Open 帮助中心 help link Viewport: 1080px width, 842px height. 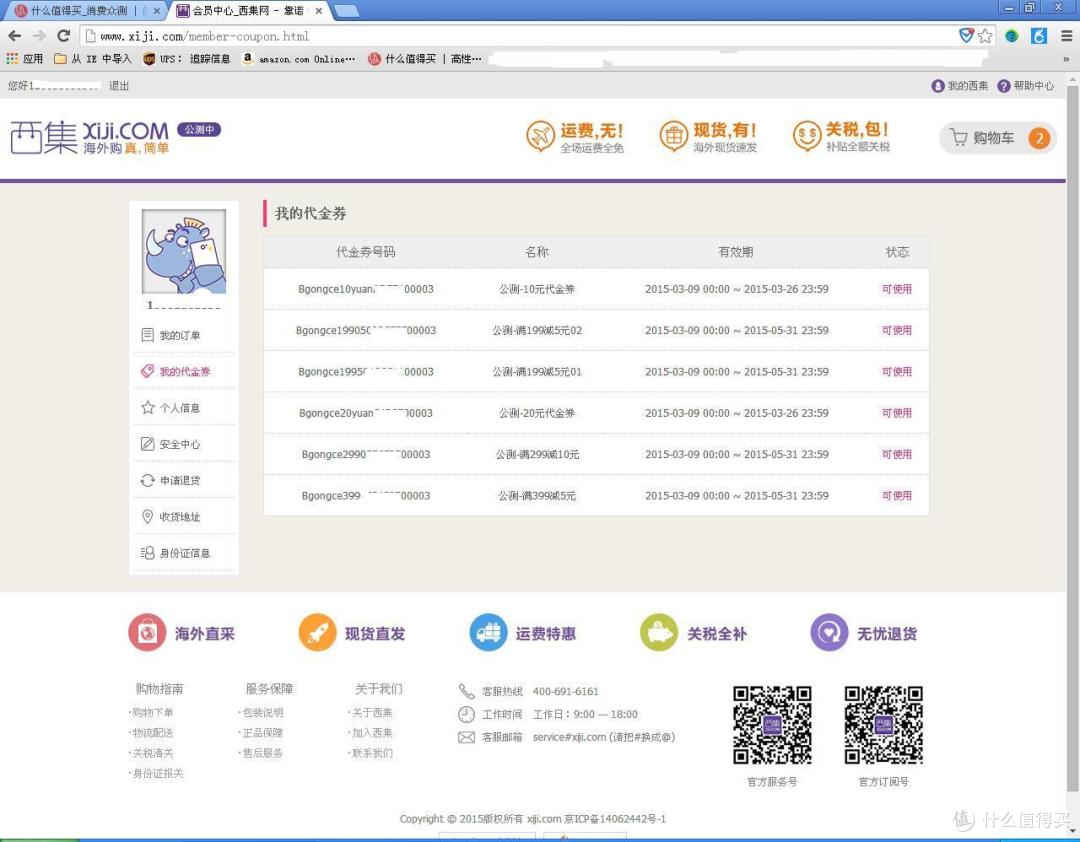click(1026, 85)
